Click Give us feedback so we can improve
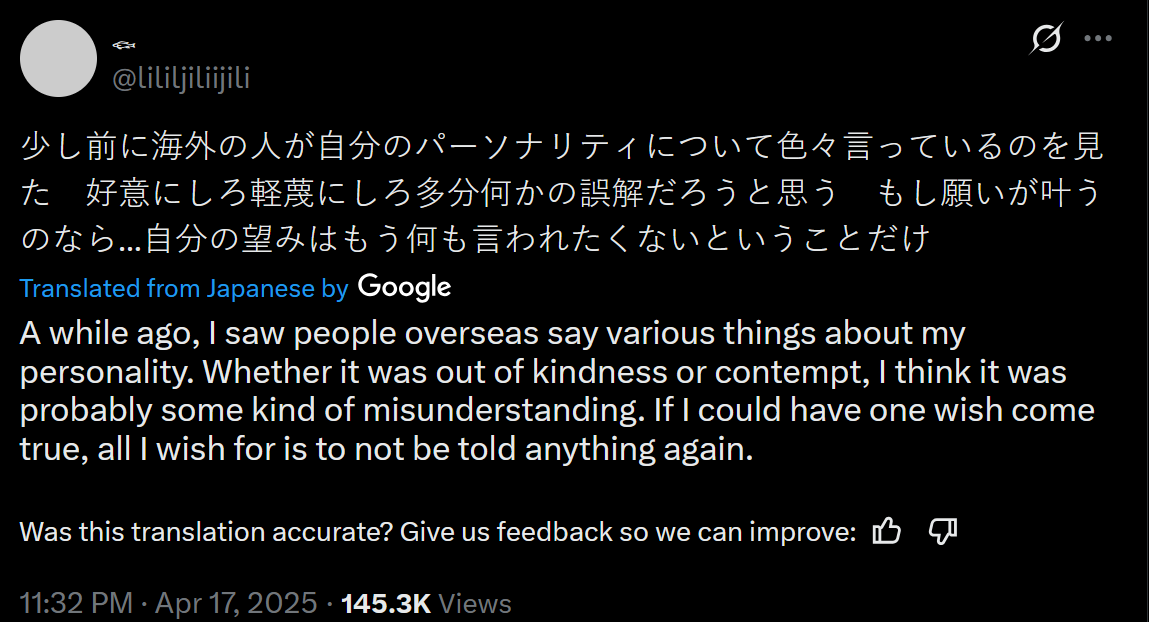The width and height of the screenshot is (1149, 622). (x=627, y=531)
